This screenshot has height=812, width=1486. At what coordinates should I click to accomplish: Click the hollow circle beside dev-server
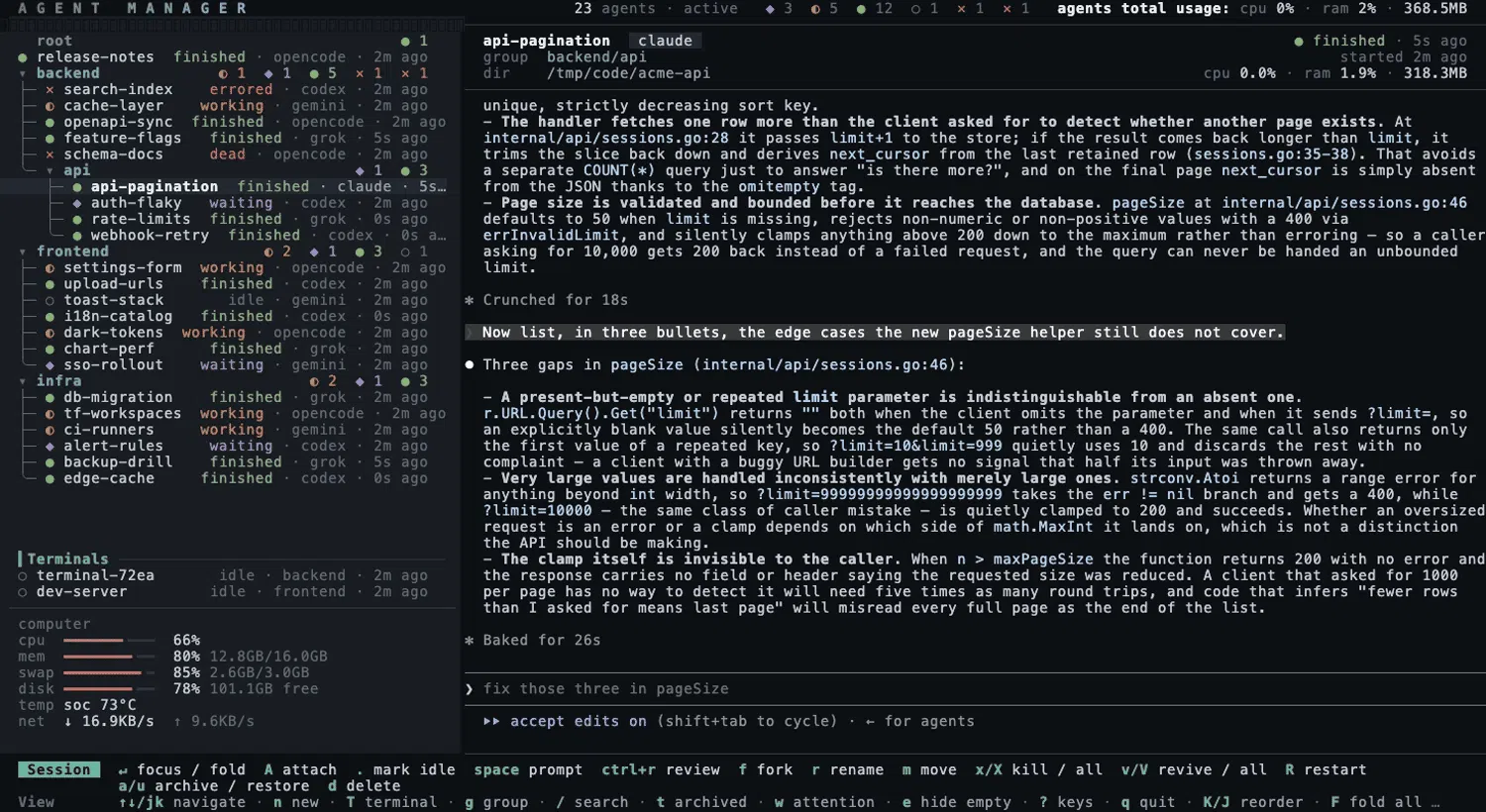pos(23,592)
